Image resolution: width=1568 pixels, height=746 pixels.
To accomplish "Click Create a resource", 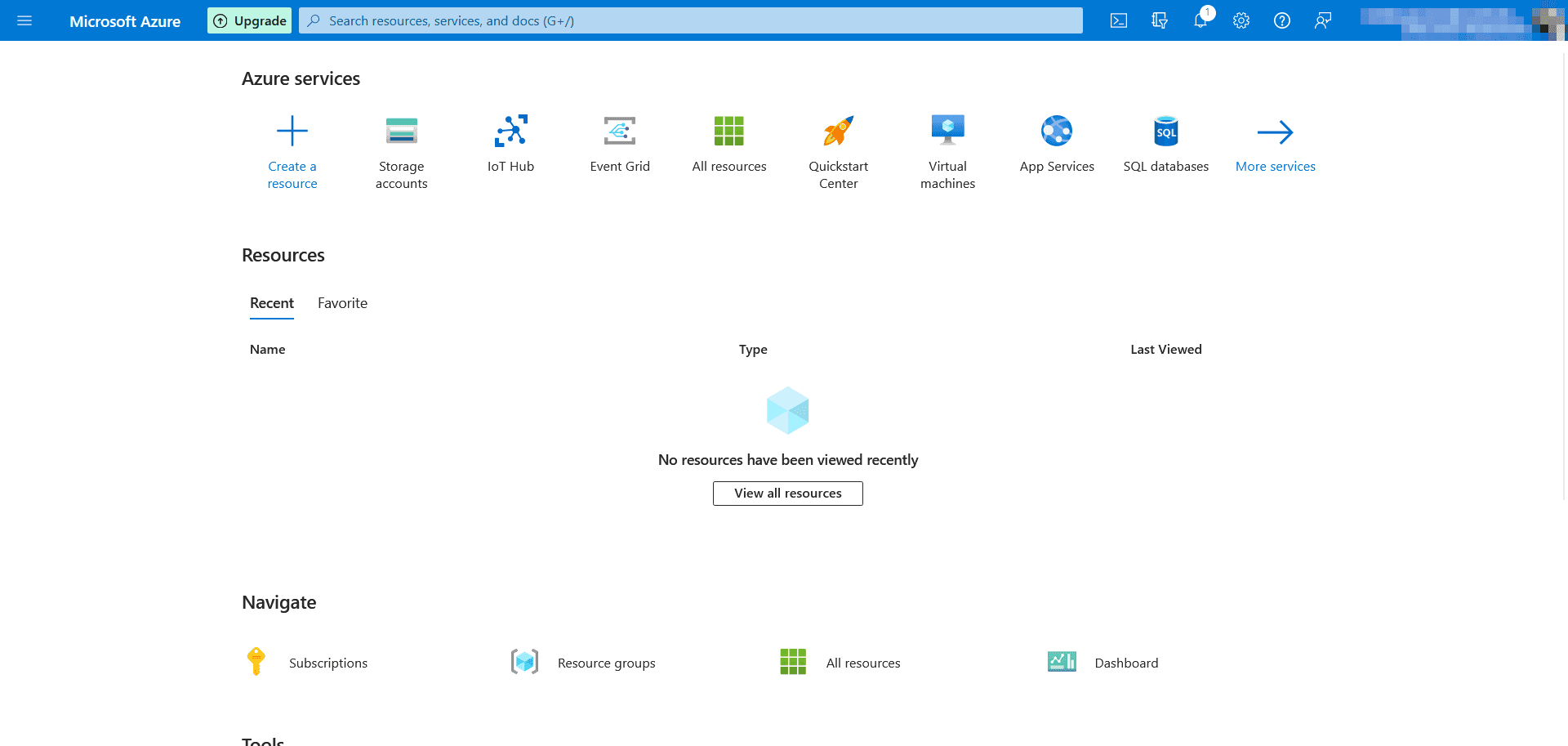I will tap(292, 151).
